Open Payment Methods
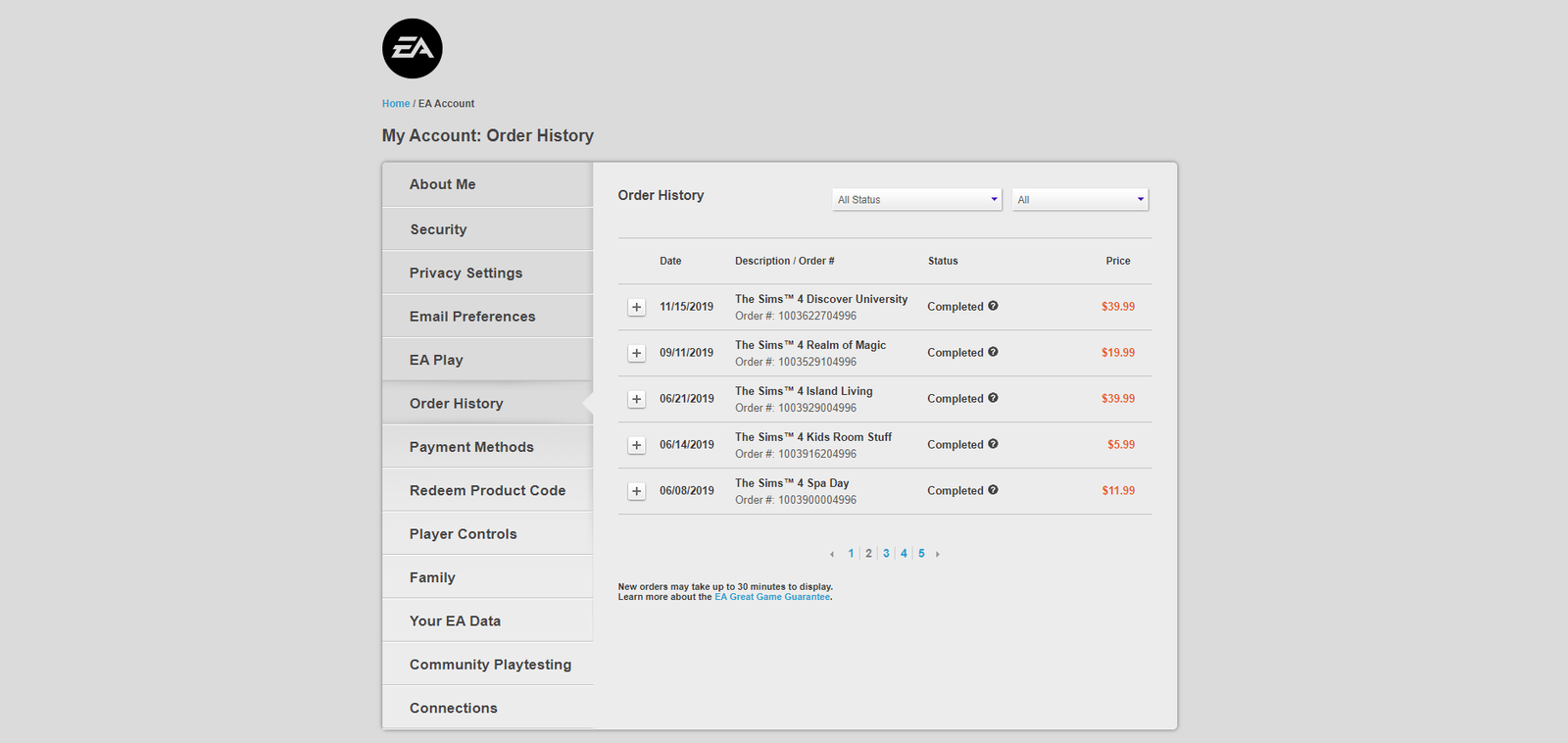The height and width of the screenshot is (743, 1568). 487,447
